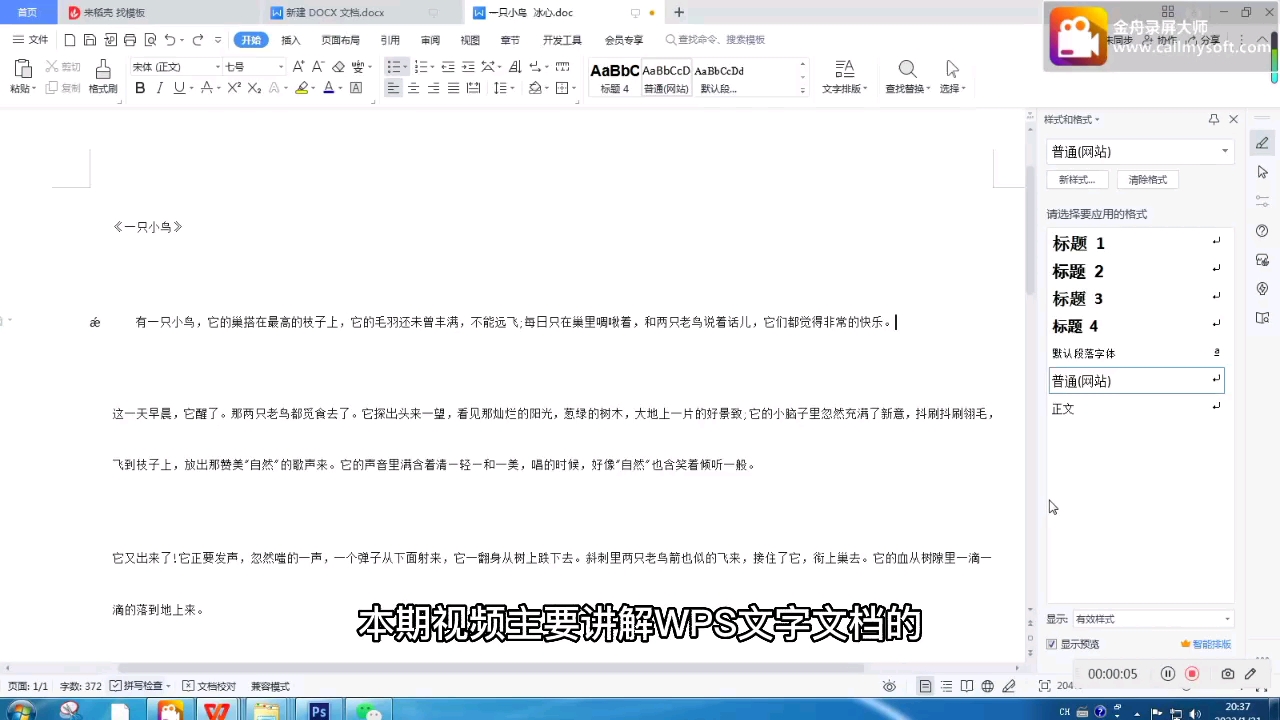Image resolution: width=1280 pixels, height=720 pixels.
Task: Open the font size dropdown 七号
Action: [280, 67]
